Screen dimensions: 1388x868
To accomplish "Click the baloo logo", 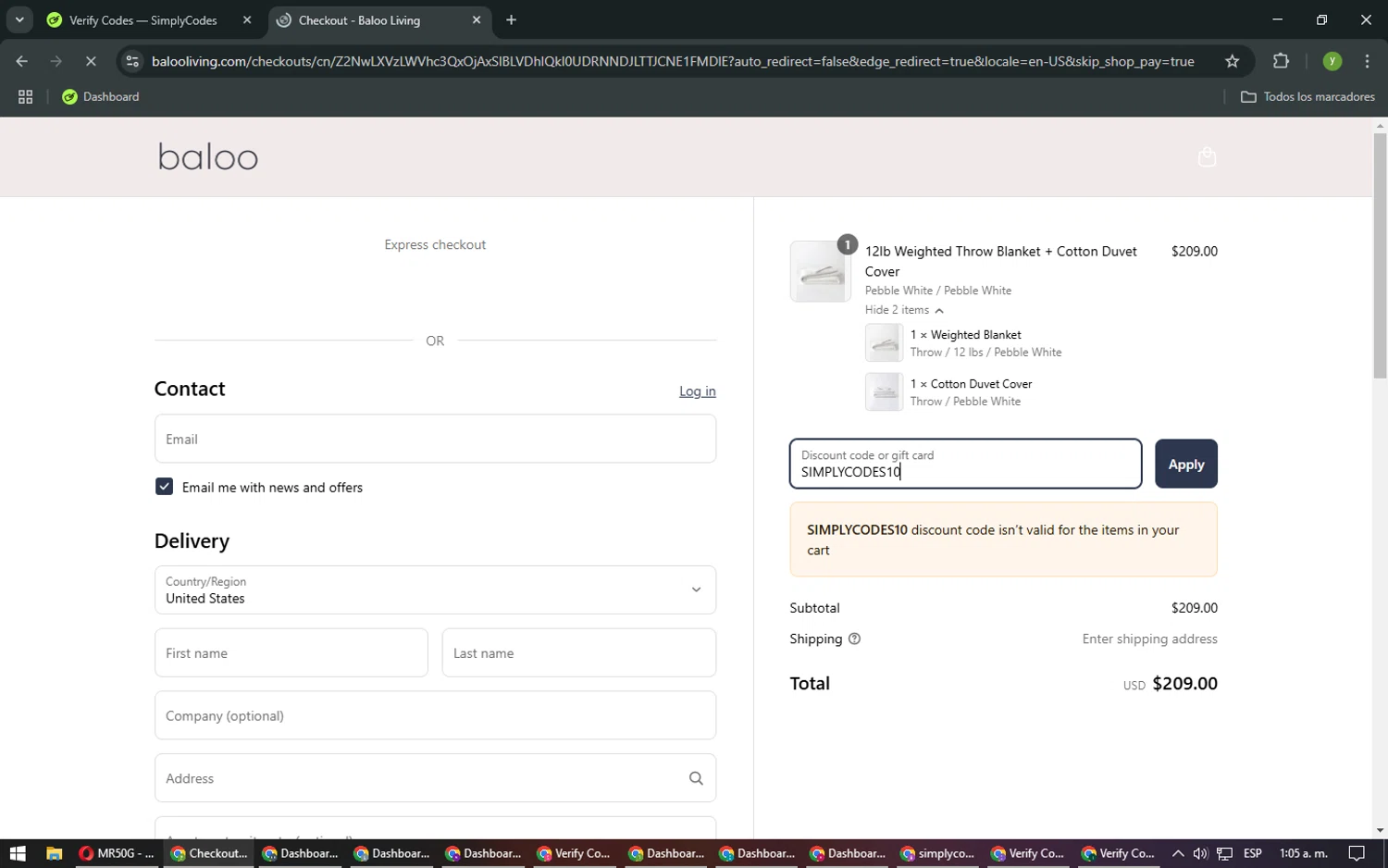I will pos(208,156).
